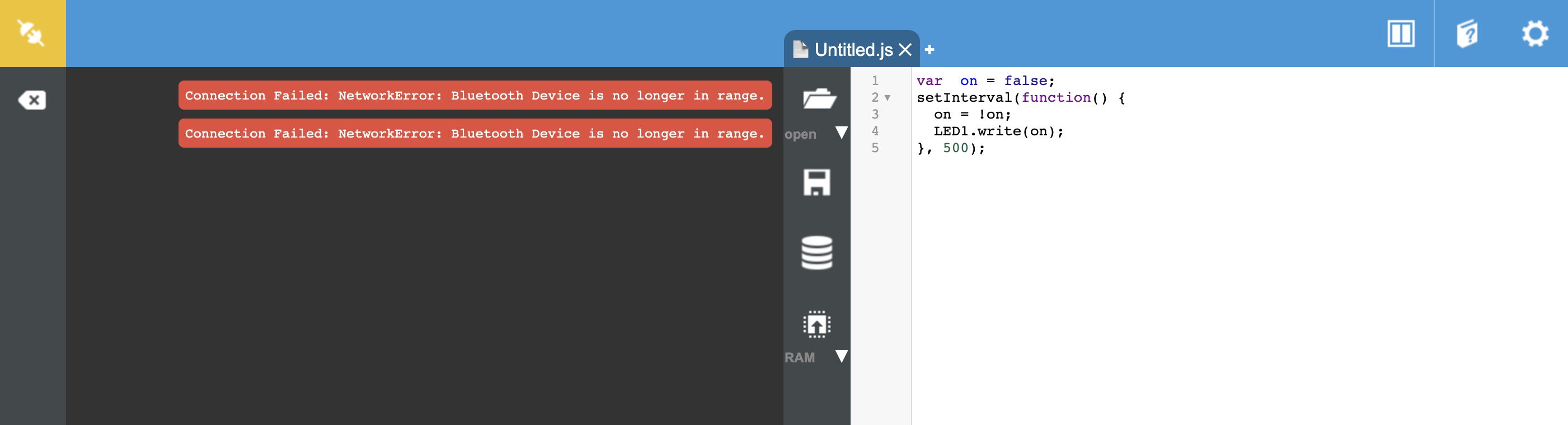The height and width of the screenshot is (425, 1568).
Task: Click line number 3 in the gutter
Action: (875, 114)
